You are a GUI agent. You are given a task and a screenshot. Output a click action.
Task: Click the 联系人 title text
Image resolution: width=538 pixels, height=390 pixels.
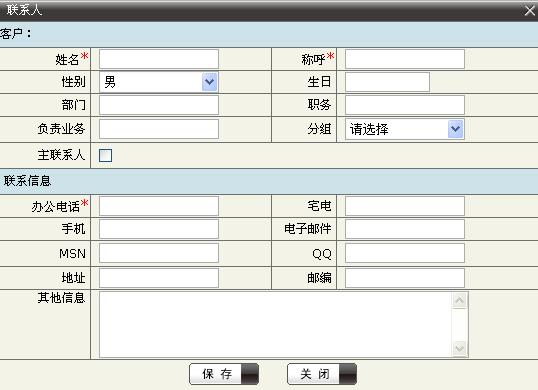coord(24,10)
